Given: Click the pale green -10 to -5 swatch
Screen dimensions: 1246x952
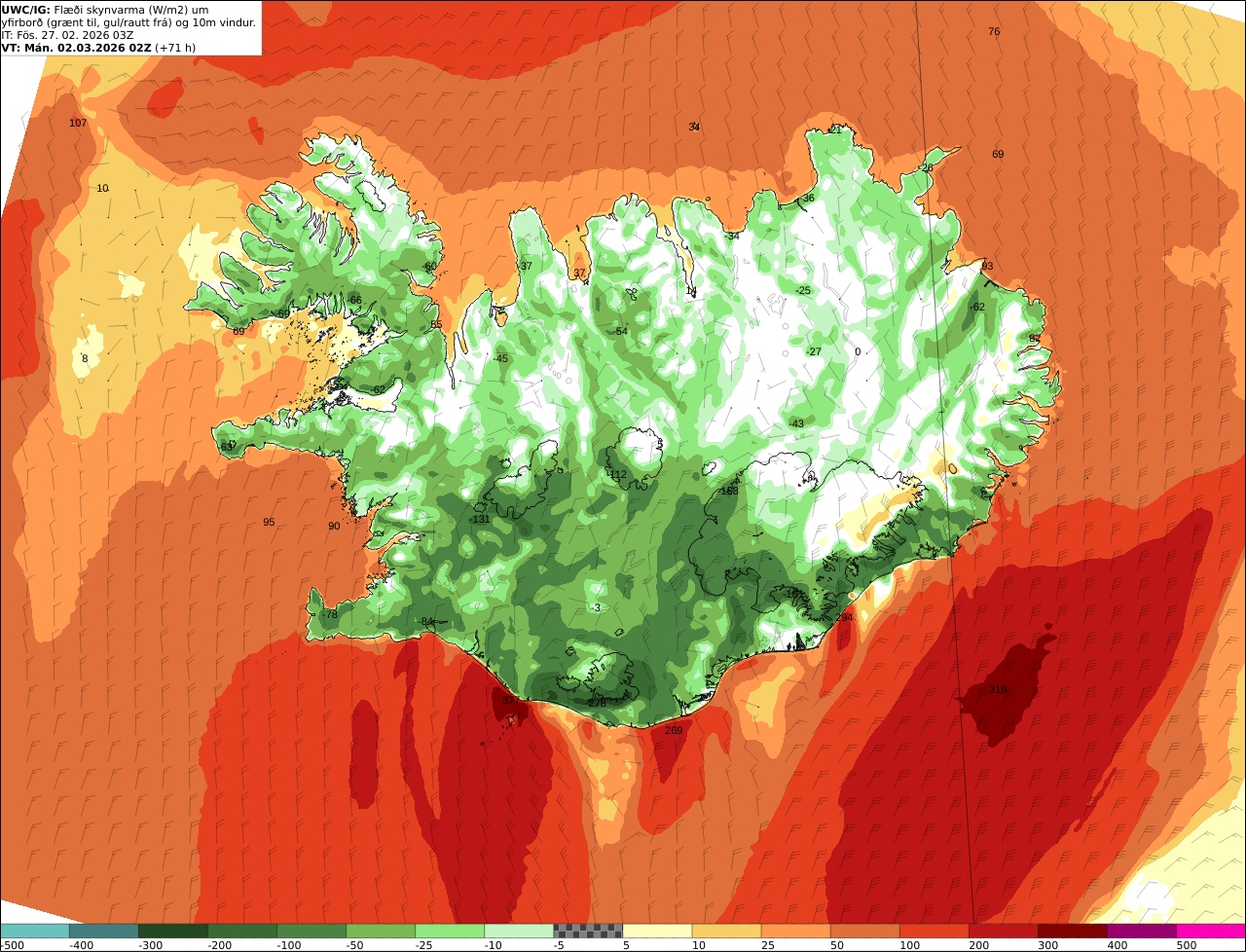Looking at the screenshot, I should 519,931.
